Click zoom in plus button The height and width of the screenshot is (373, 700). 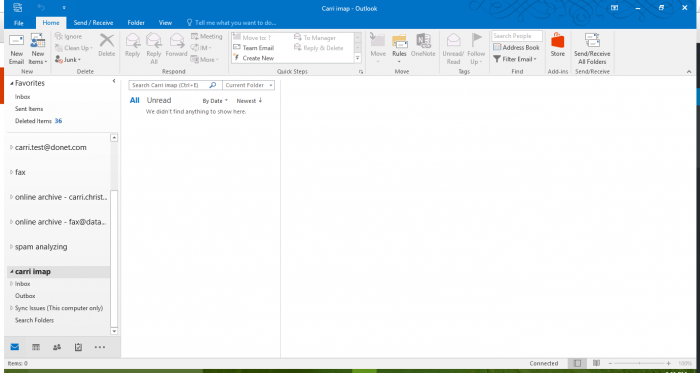pyautogui.click(x=668, y=364)
